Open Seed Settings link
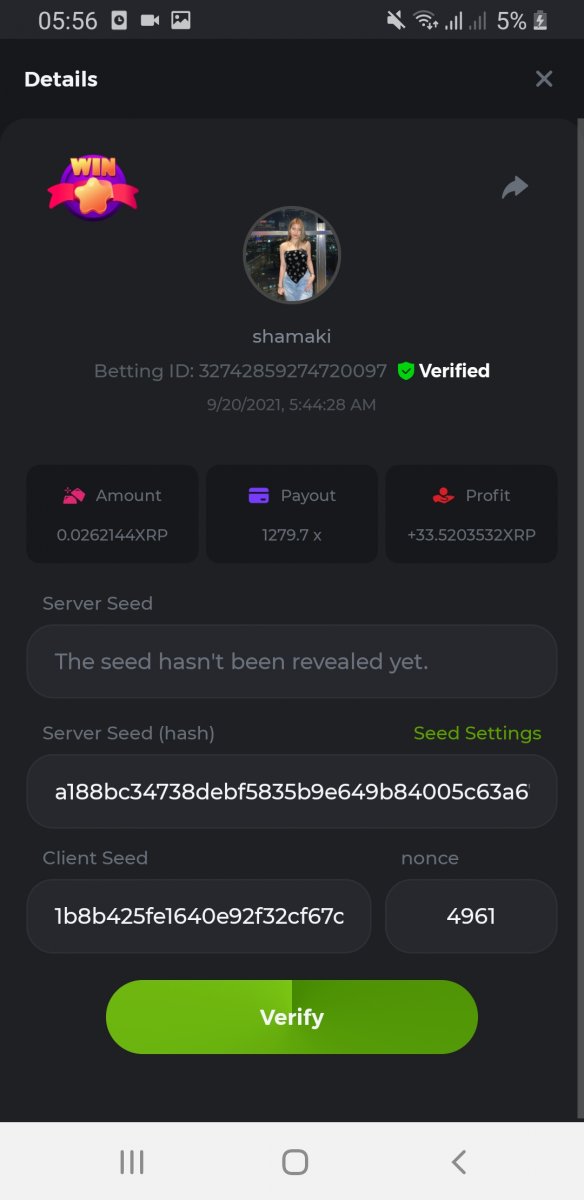 pyautogui.click(x=477, y=733)
